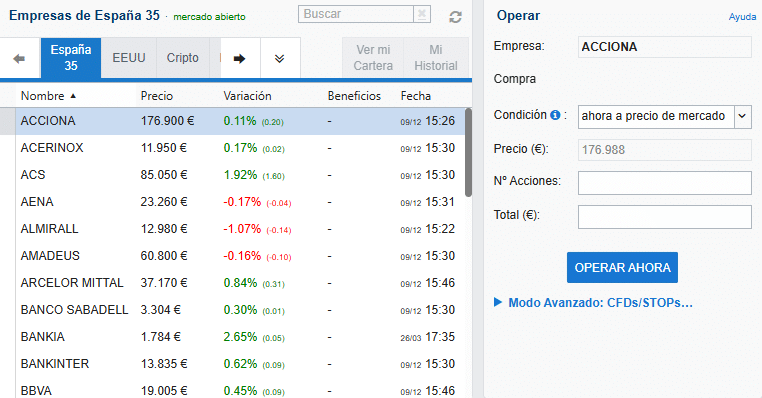This screenshot has height=398, width=762.
Task: Click the refresh icon next to search
Action: pos(455,17)
